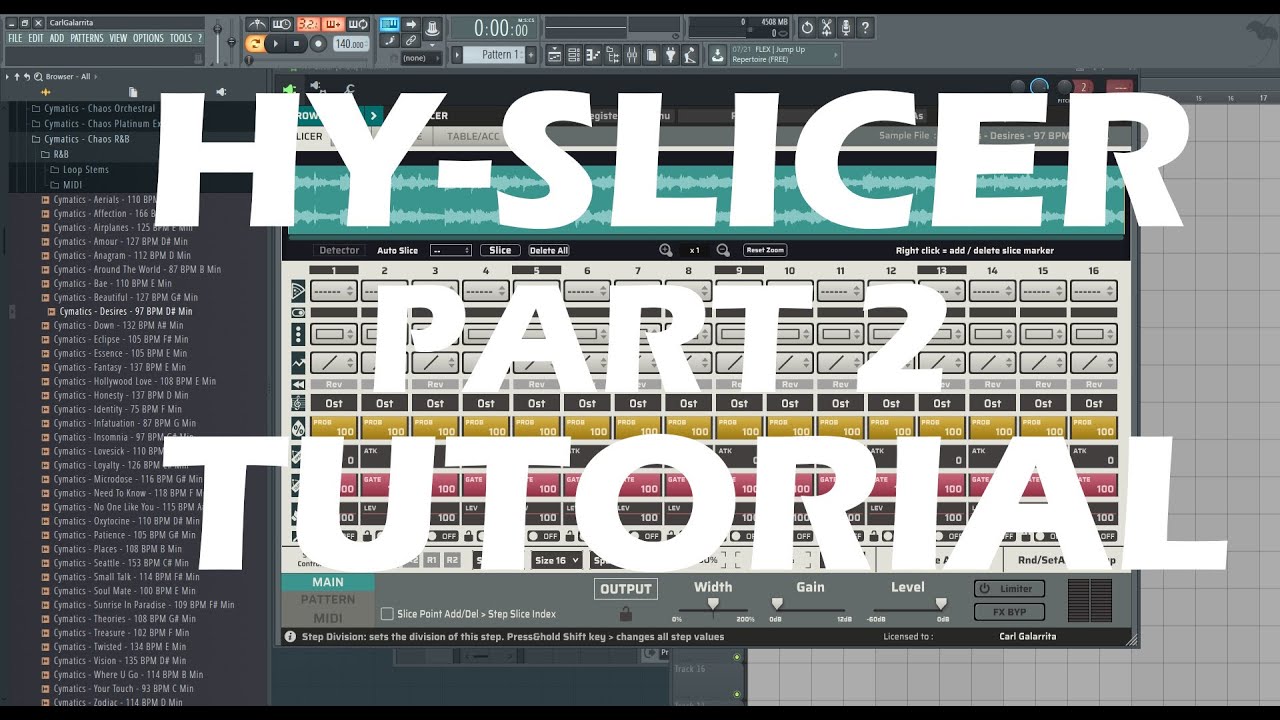Open step 16 slice selector dropdown
This screenshot has width=1280, height=720.
click(x=1094, y=291)
